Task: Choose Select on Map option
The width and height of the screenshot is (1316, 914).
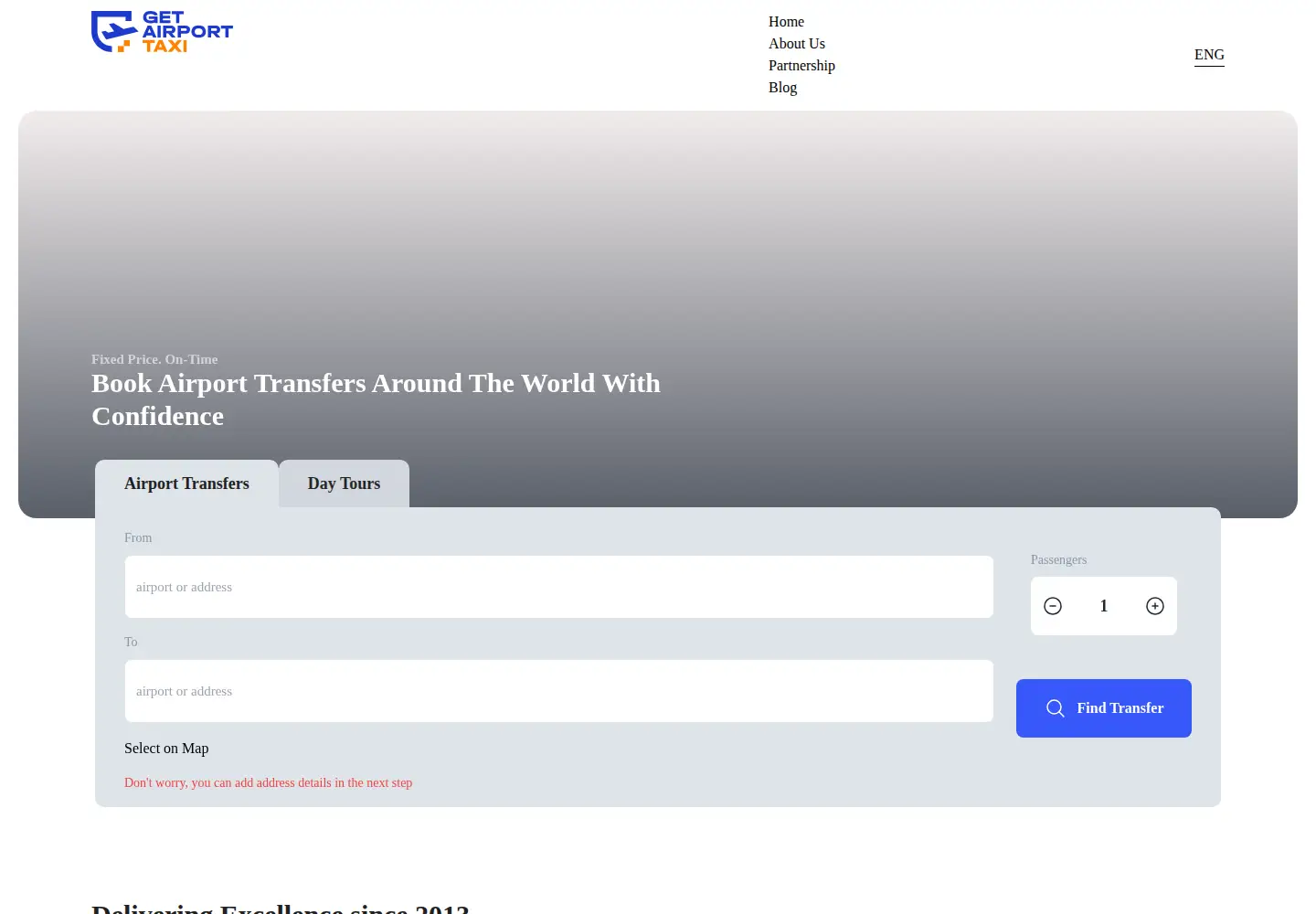Action: [x=166, y=749]
